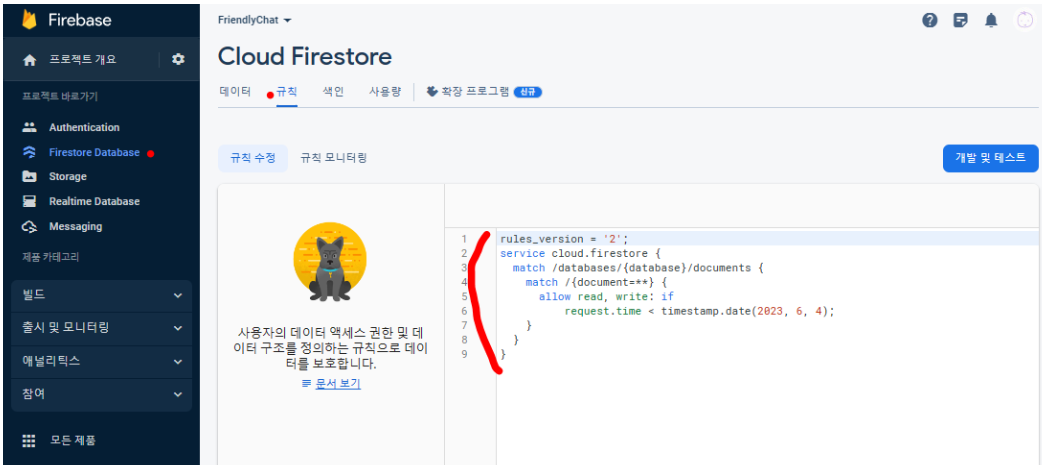
Task: Click the Cloud Firestore page heading
Action: click(305, 57)
